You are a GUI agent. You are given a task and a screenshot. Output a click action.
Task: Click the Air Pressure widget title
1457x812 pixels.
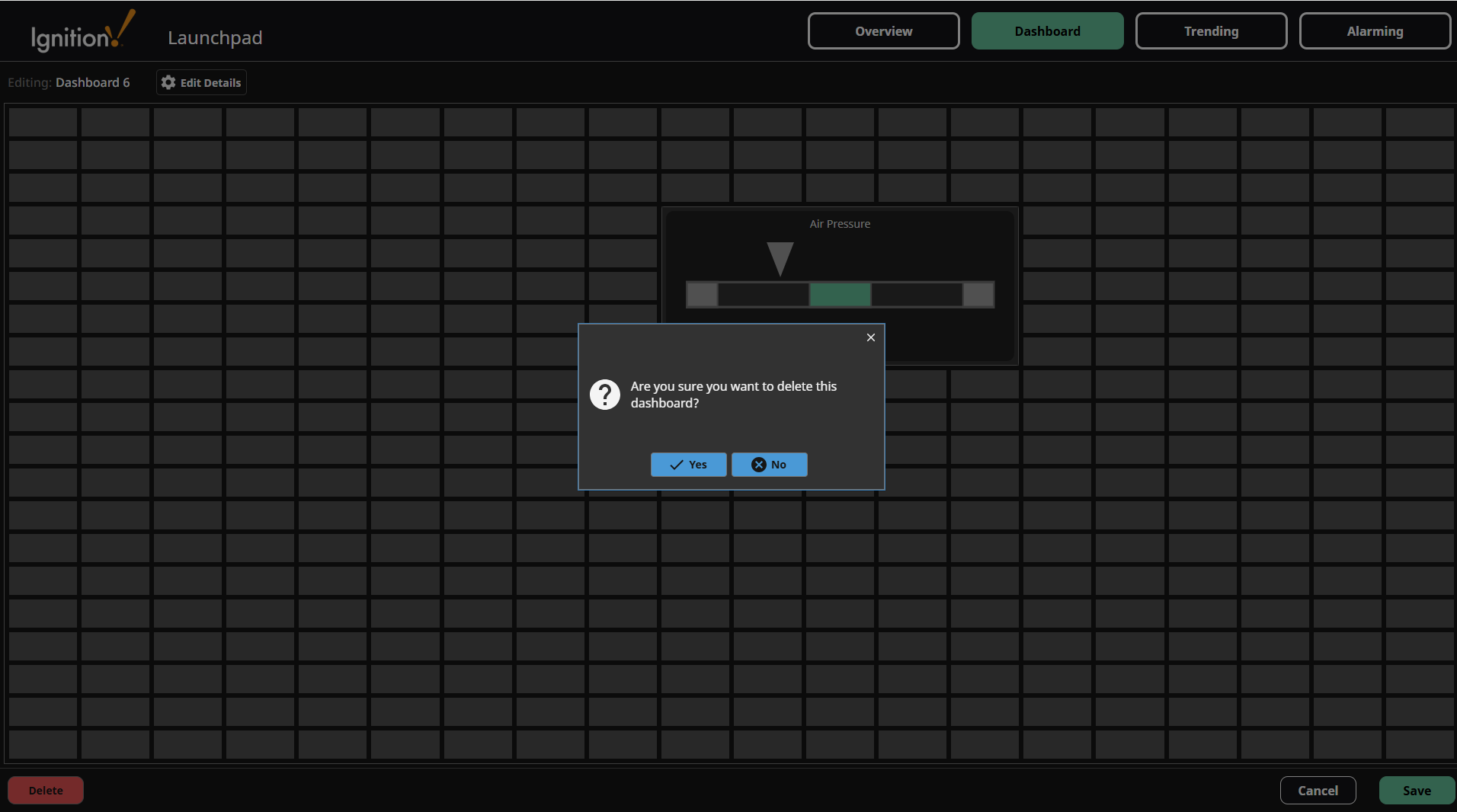click(x=839, y=223)
